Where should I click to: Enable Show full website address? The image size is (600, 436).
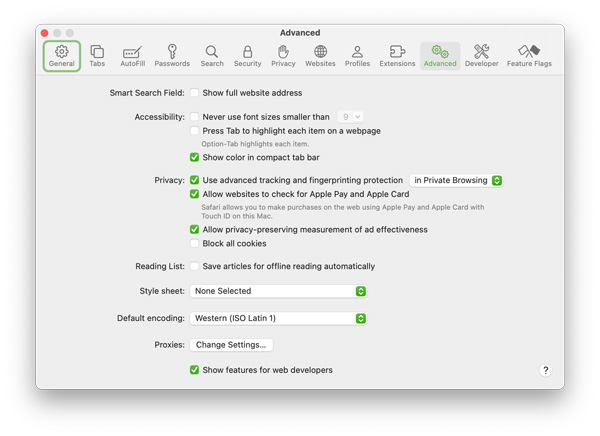(194, 93)
